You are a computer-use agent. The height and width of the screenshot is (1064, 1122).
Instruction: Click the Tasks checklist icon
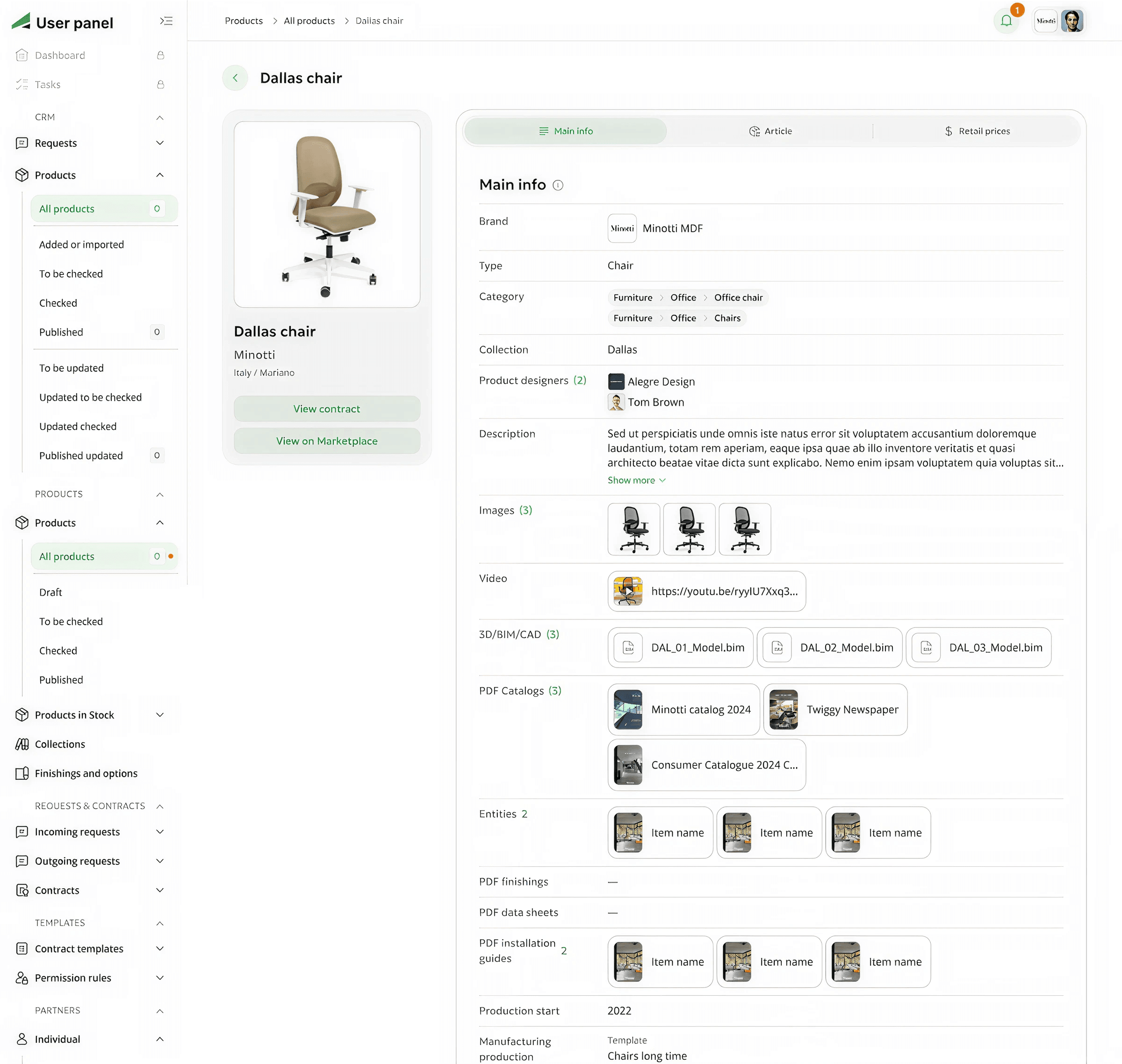22,85
